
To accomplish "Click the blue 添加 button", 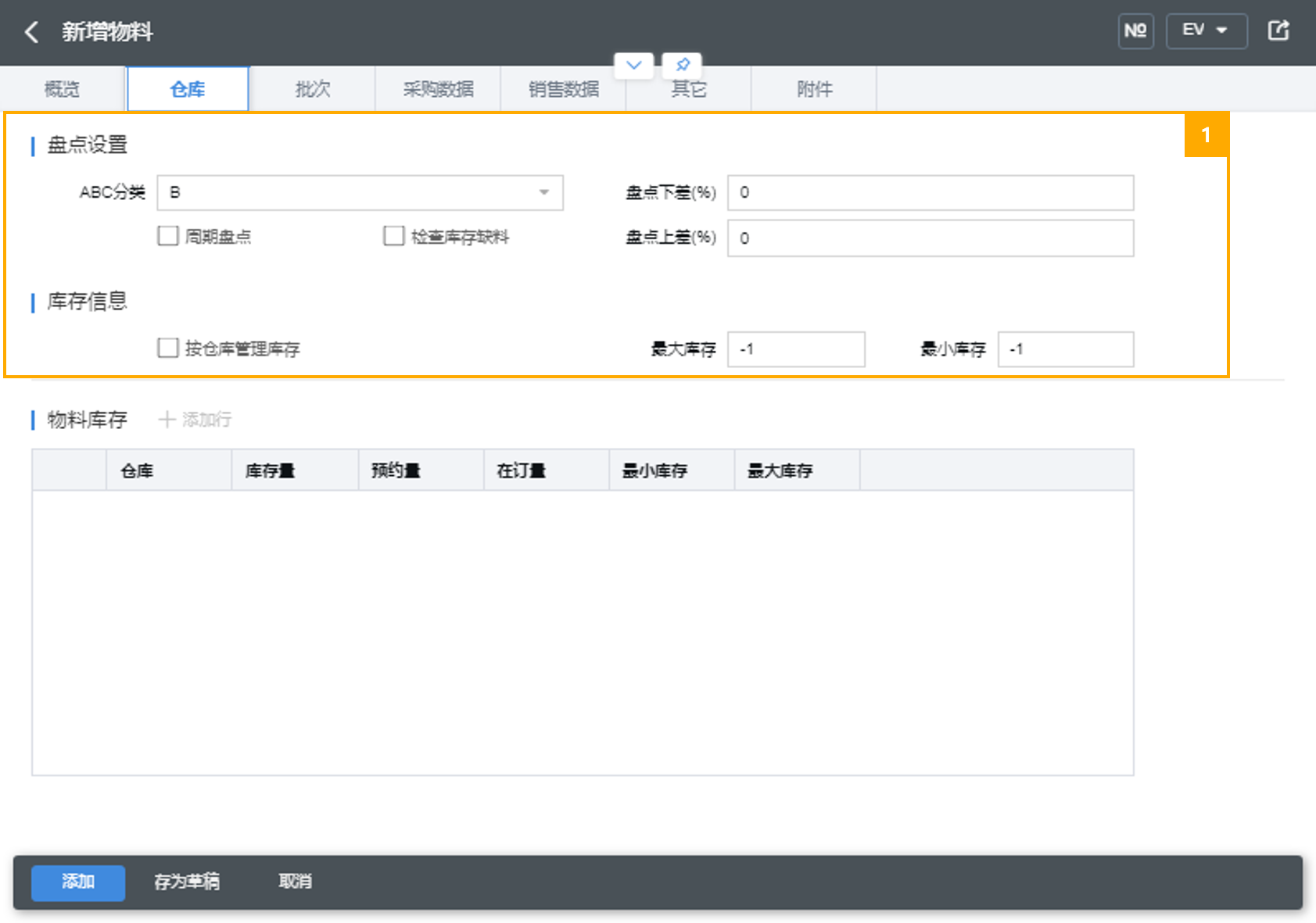I will coord(78,882).
